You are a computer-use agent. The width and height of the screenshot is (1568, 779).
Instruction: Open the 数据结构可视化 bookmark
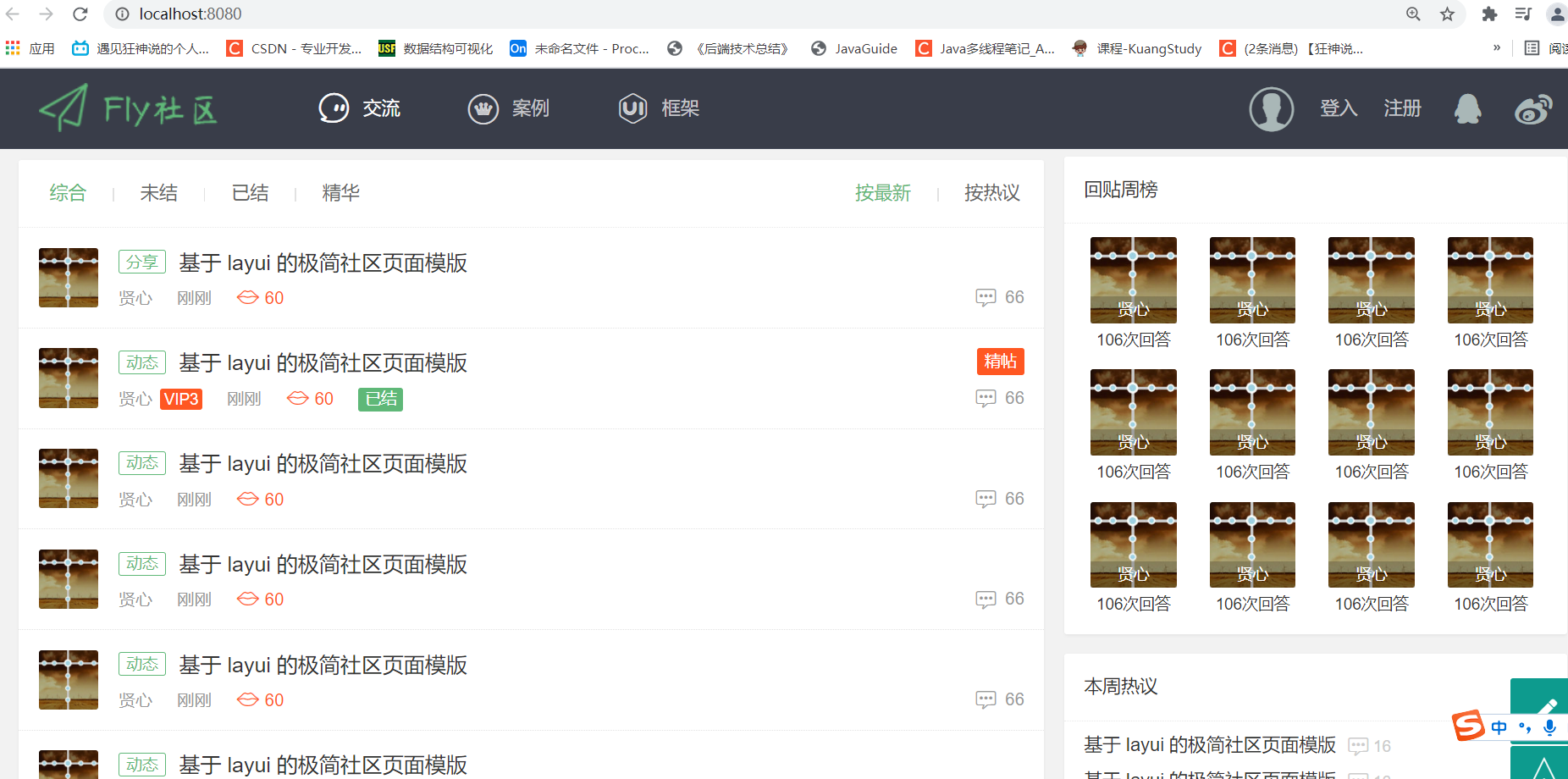coord(437,48)
